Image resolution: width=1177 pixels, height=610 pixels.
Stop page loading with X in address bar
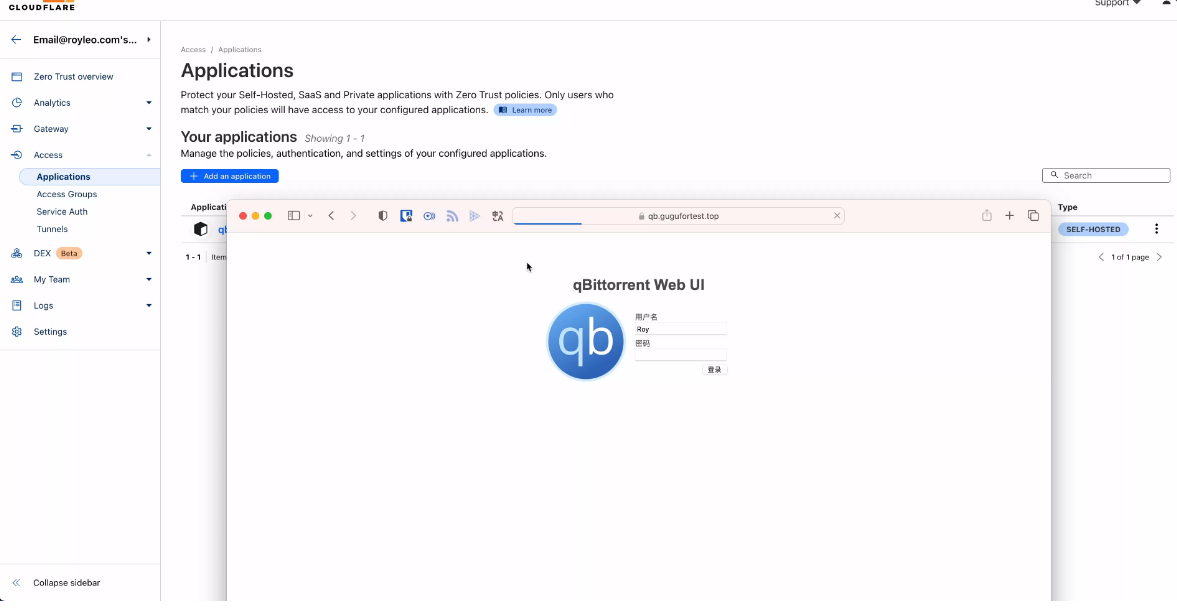point(837,216)
